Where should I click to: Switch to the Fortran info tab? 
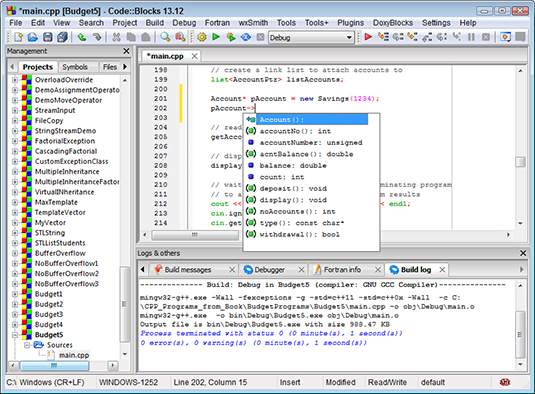click(342, 270)
